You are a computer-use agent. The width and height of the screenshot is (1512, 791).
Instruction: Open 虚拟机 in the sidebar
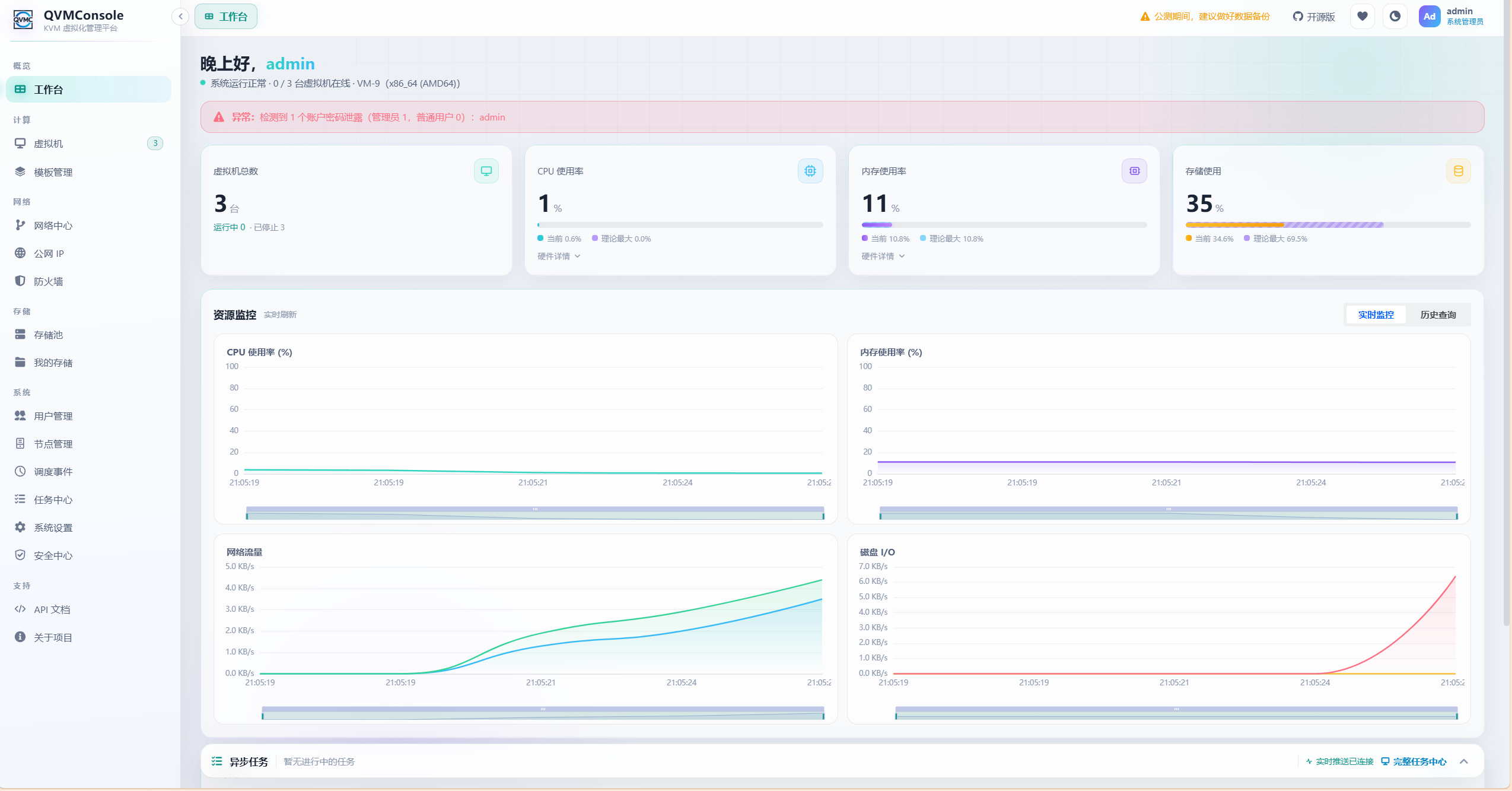pyautogui.click(x=89, y=144)
